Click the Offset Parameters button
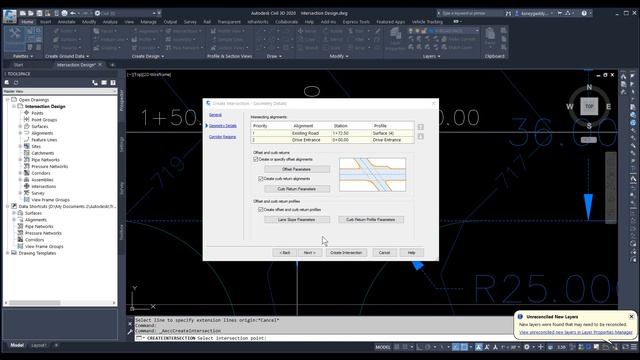 coord(297,169)
